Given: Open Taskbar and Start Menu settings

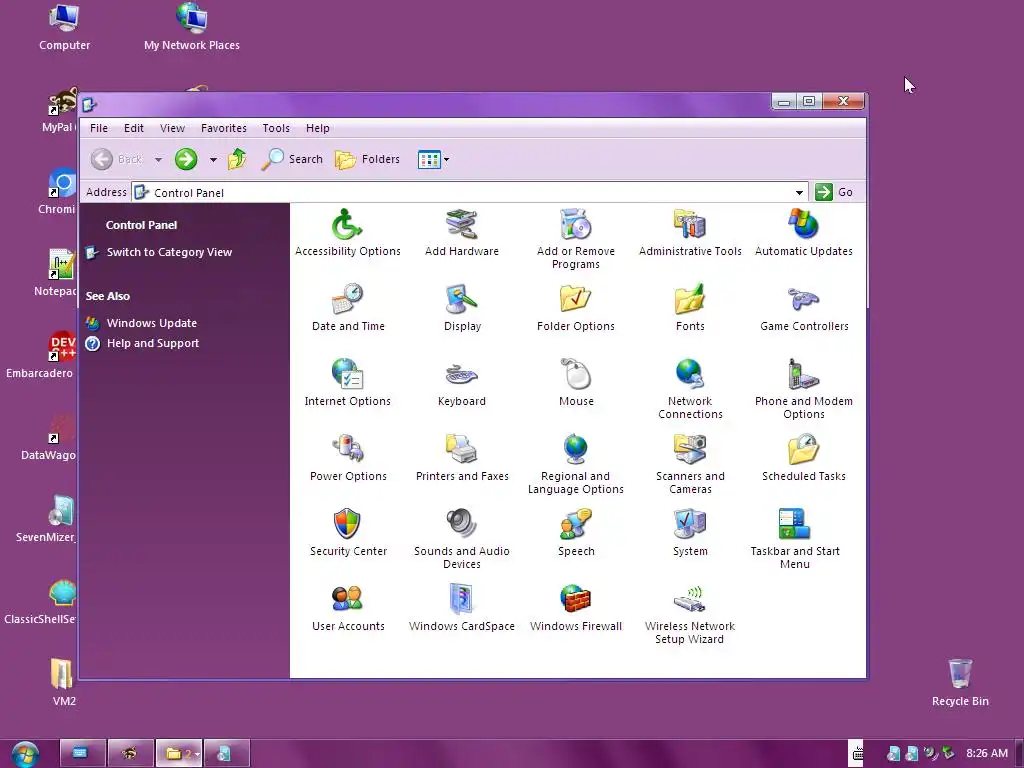Looking at the screenshot, I should (x=795, y=540).
